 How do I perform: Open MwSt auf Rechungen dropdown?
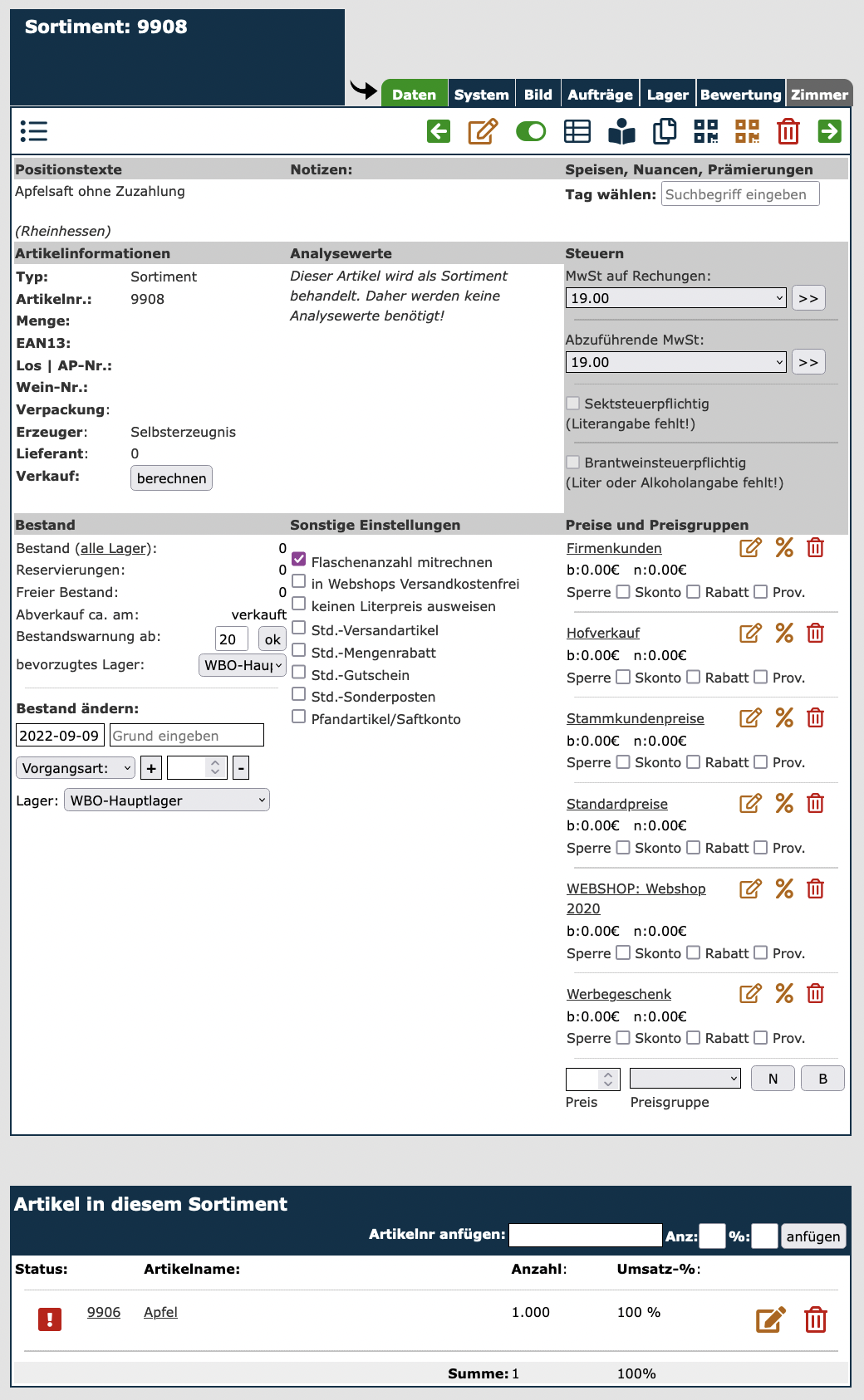point(676,298)
